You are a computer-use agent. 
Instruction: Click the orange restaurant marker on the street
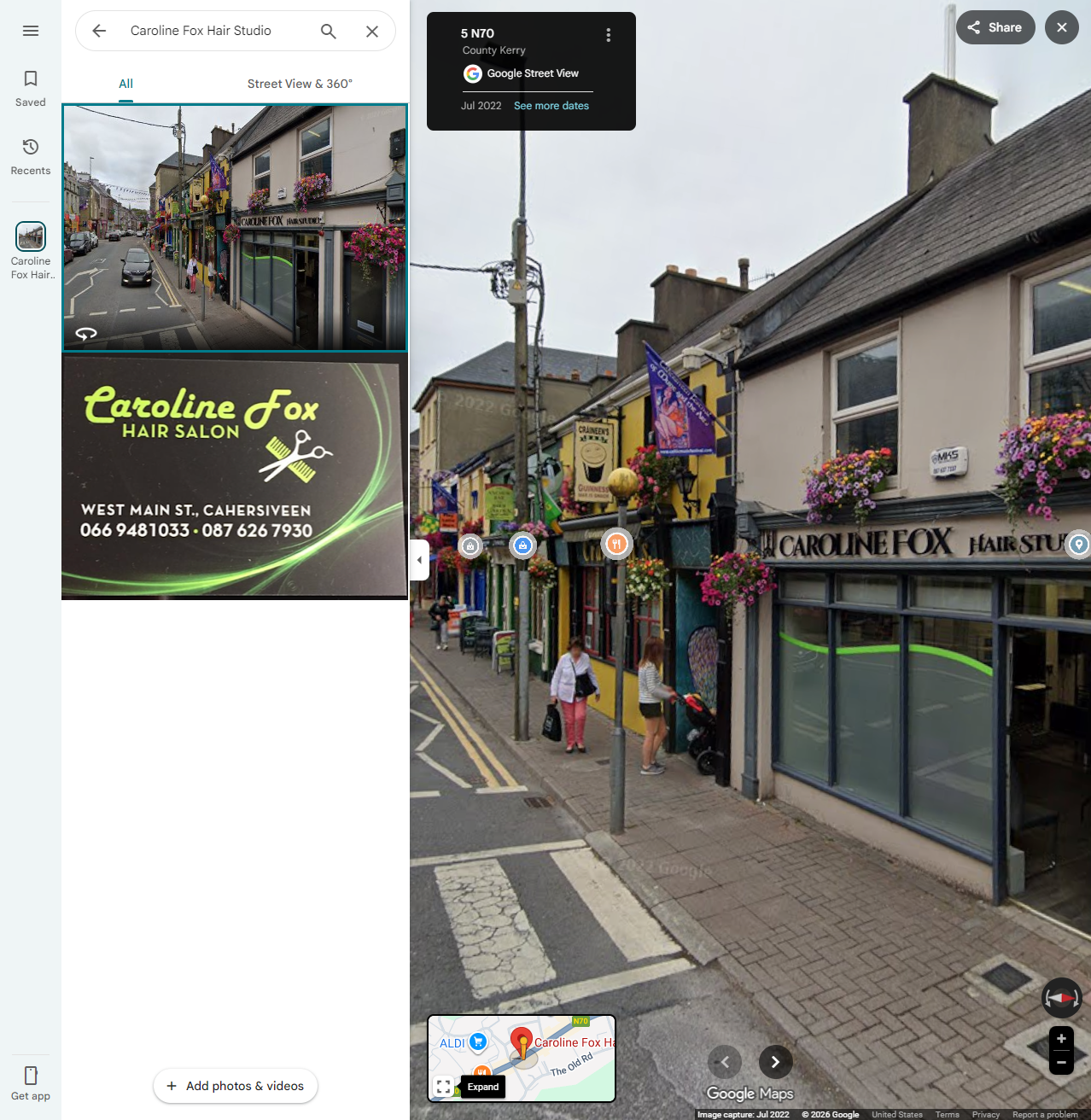pos(616,544)
